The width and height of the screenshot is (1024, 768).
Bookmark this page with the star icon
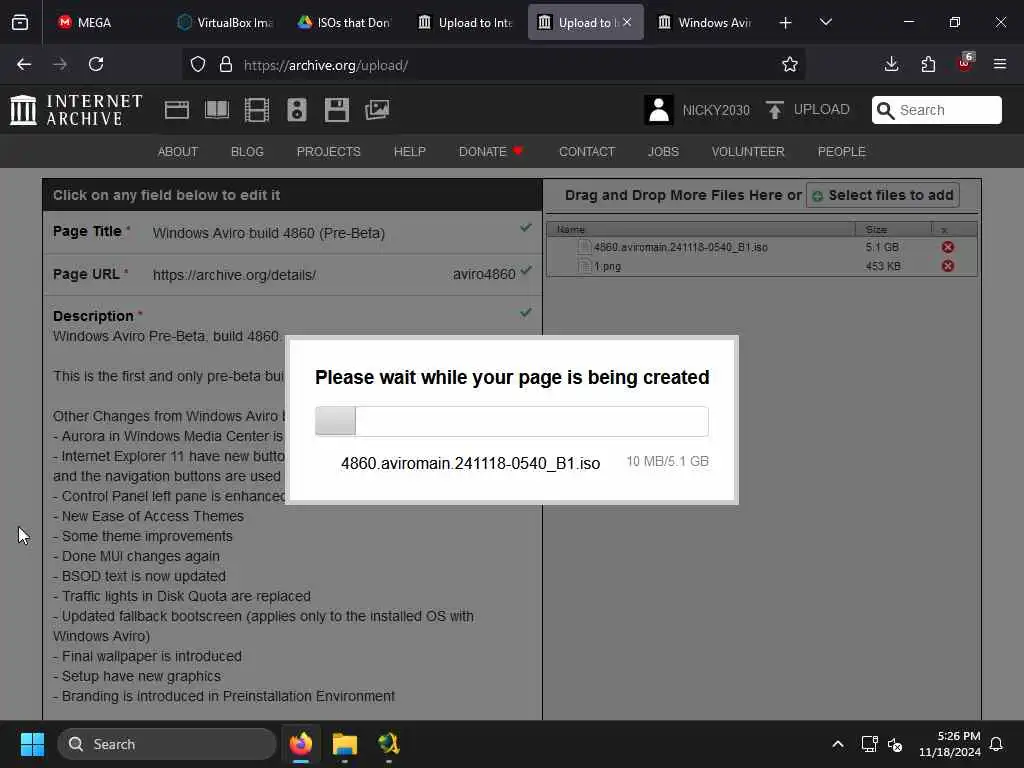pos(790,64)
